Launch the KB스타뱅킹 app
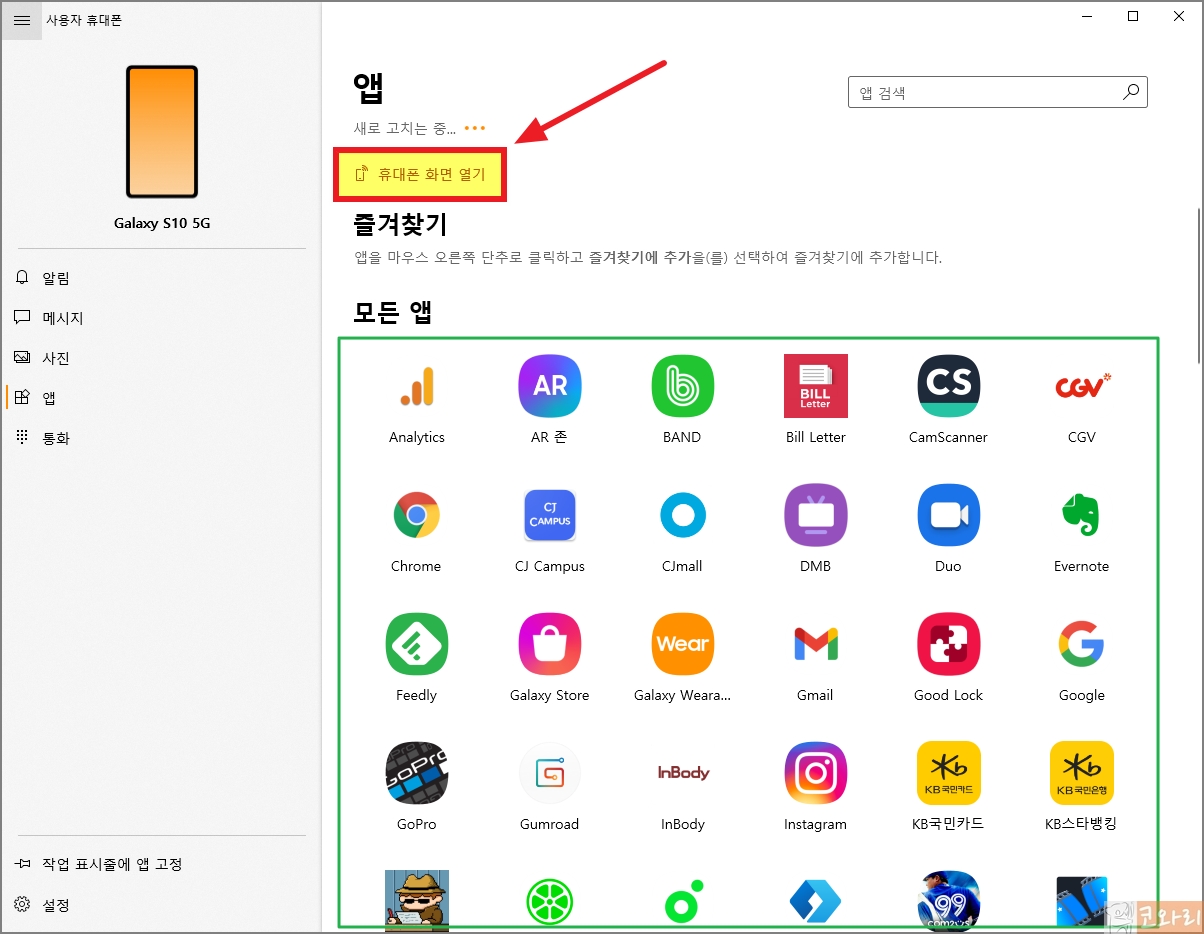This screenshot has width=1204, height=934. [1082, 773]
